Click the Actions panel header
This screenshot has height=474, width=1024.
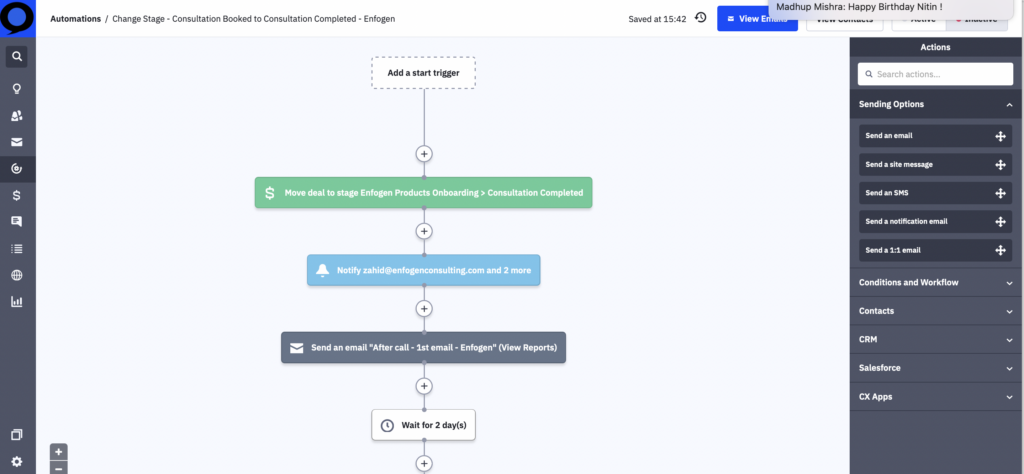click(x=935, y=47)
